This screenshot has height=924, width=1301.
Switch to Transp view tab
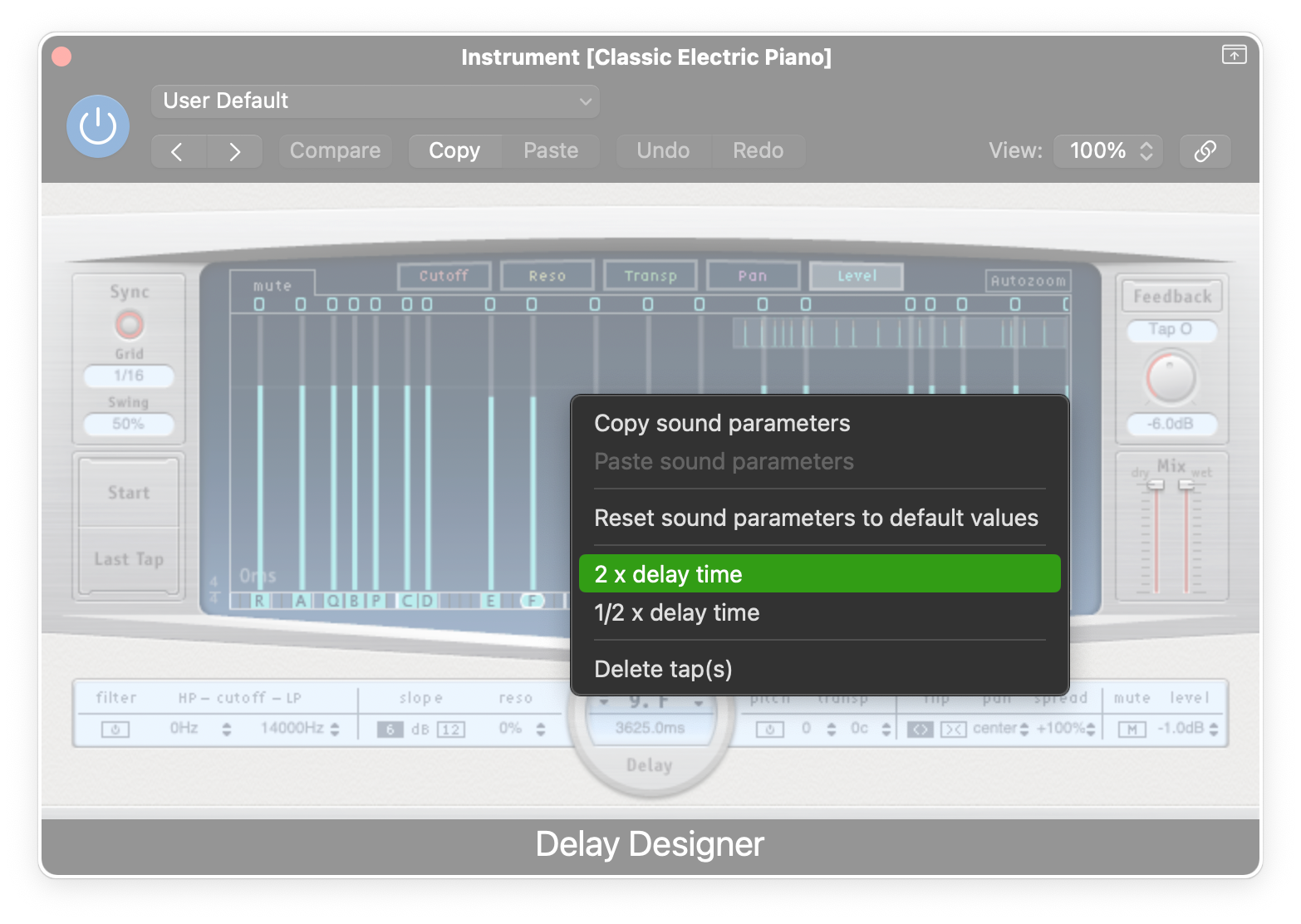coord(650,276)
